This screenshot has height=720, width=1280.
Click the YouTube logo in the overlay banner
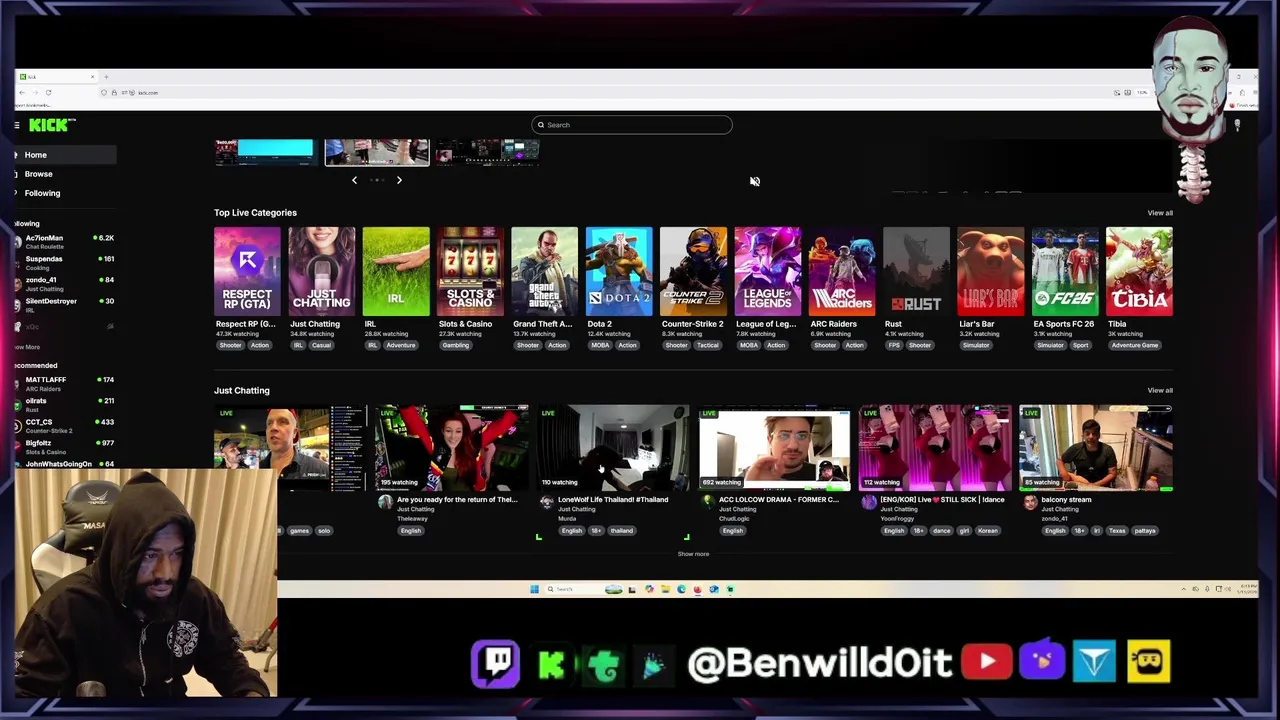[x=987, y=662]
